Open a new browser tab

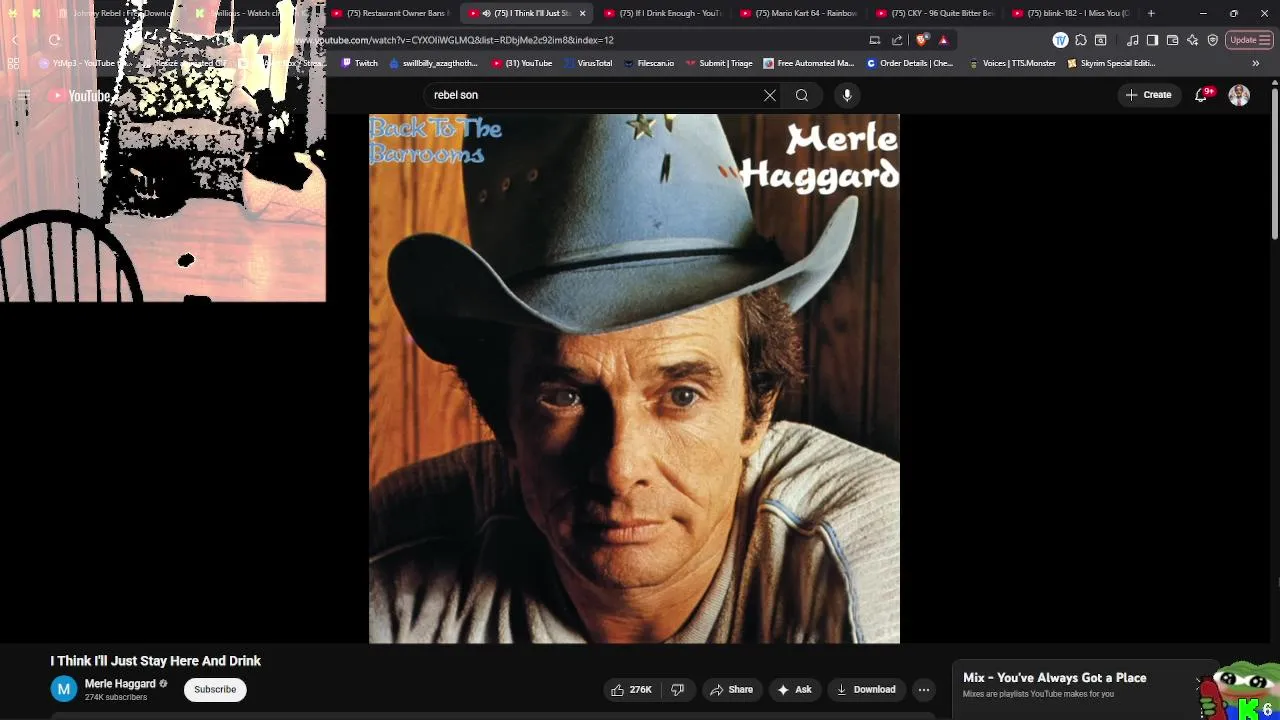tap(1151, 13)
